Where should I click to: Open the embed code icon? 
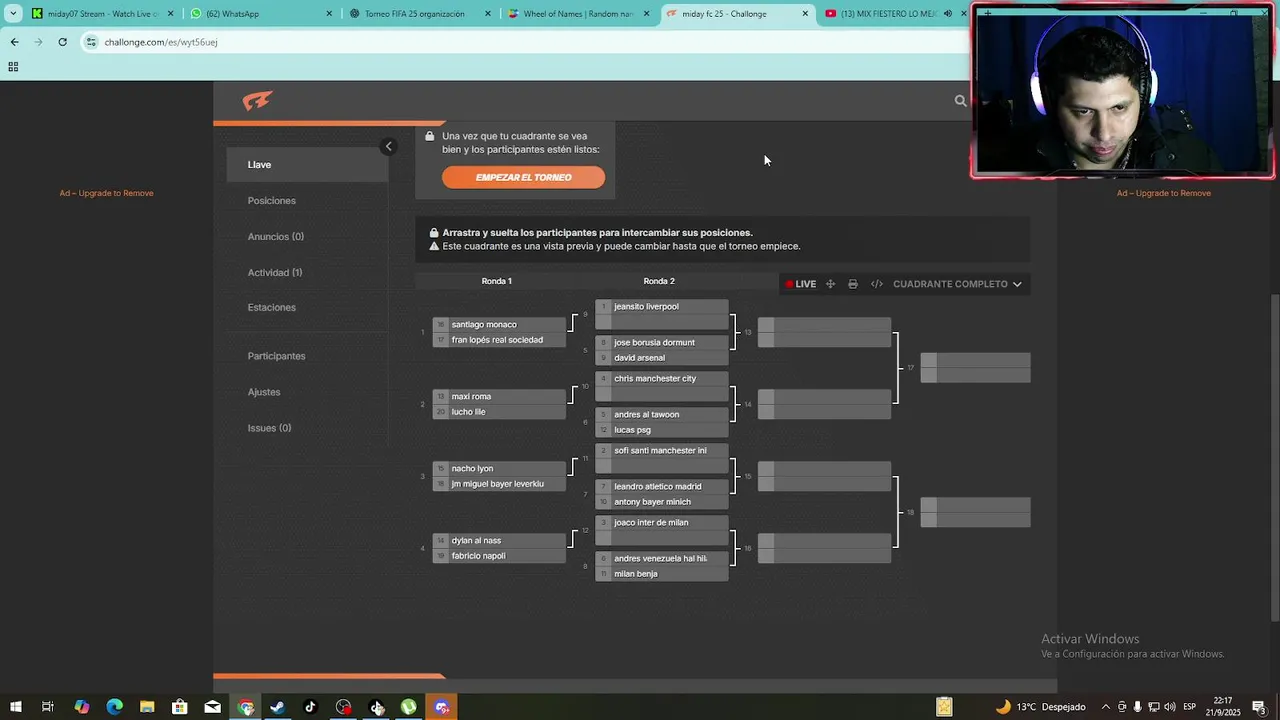click(x=877, y=284)
